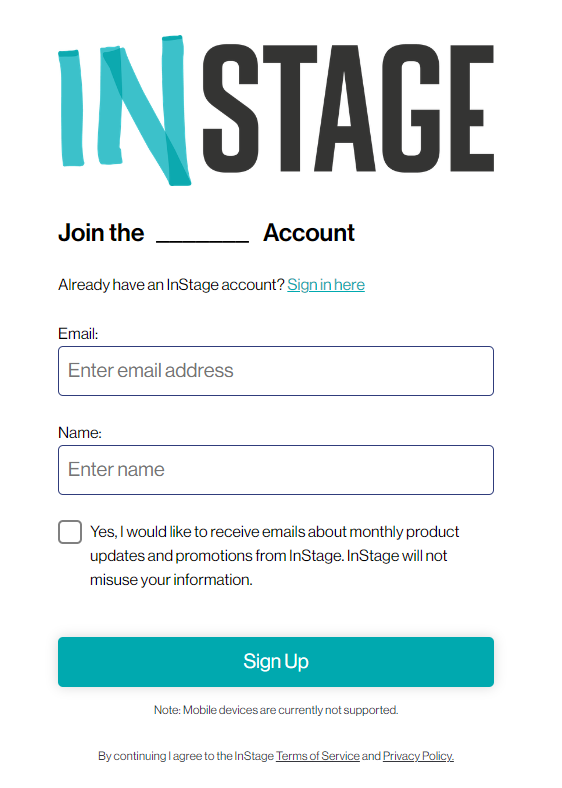This screenshot has width=562, height=788.
Task: Click the 'Join the' heading text
Action: click(x=101, y=233)
